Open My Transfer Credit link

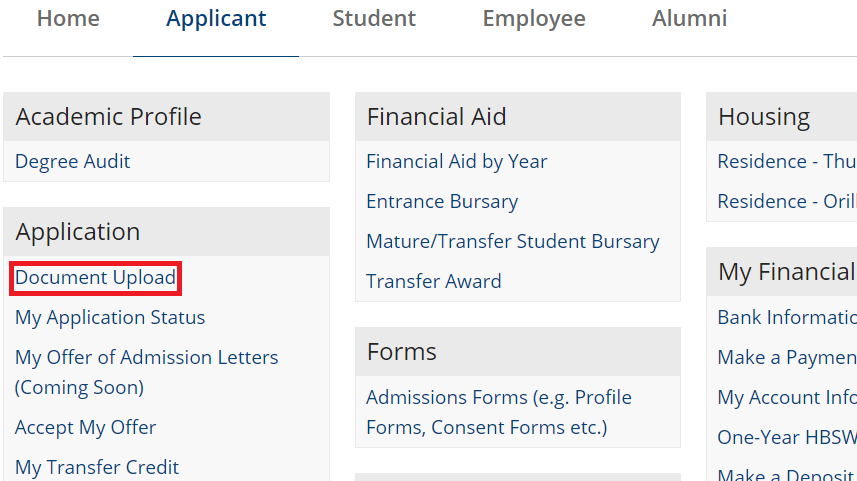[x=97, y=467]
